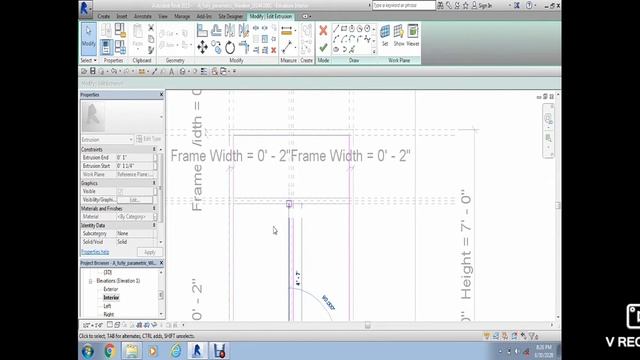Select the Modify arrow tool
The height and width of the screenshot is (360, 640).
[89, 39]
